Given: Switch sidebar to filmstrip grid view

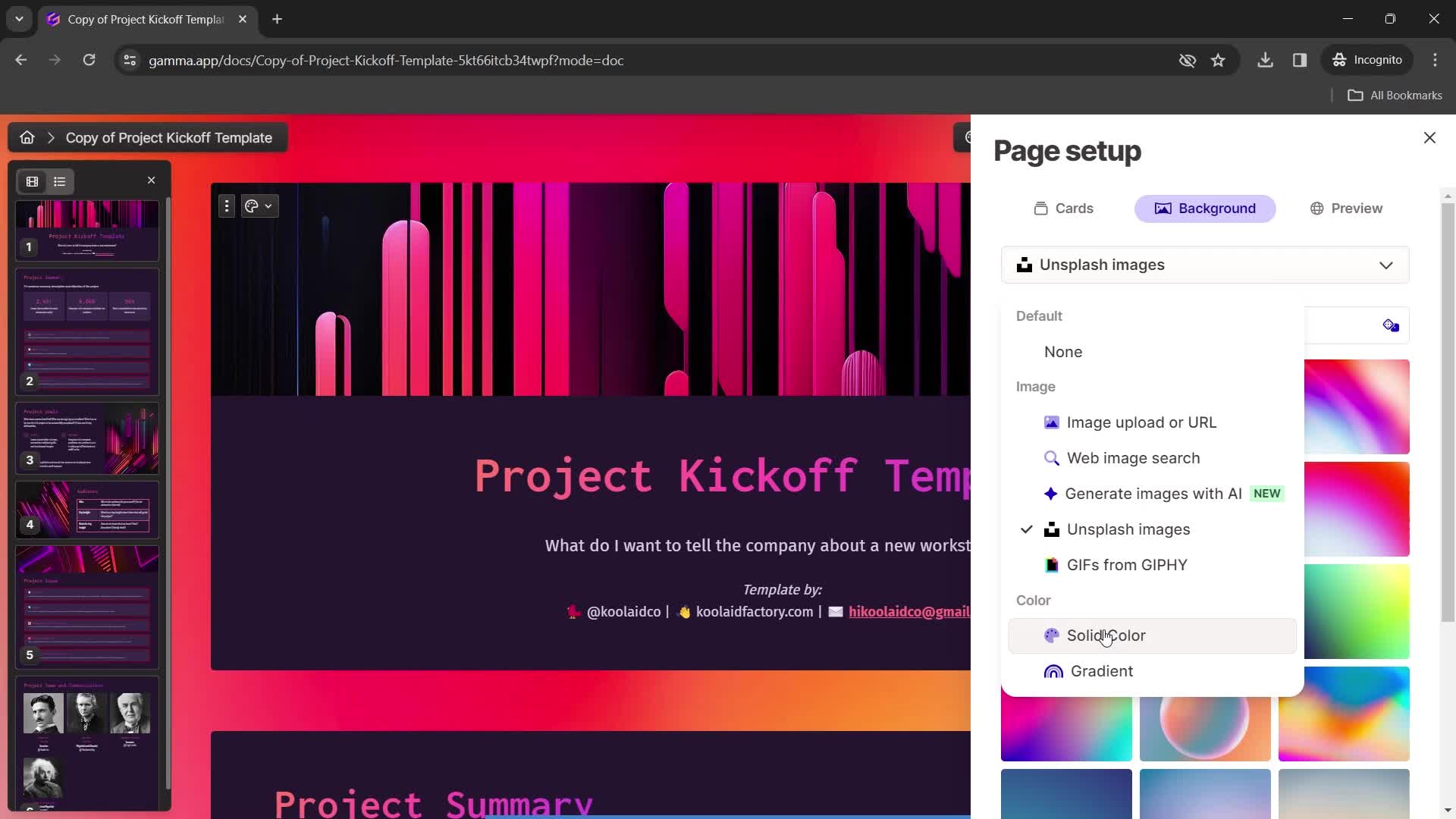Looking at the screenshot, I should click(x=33, y=182).
